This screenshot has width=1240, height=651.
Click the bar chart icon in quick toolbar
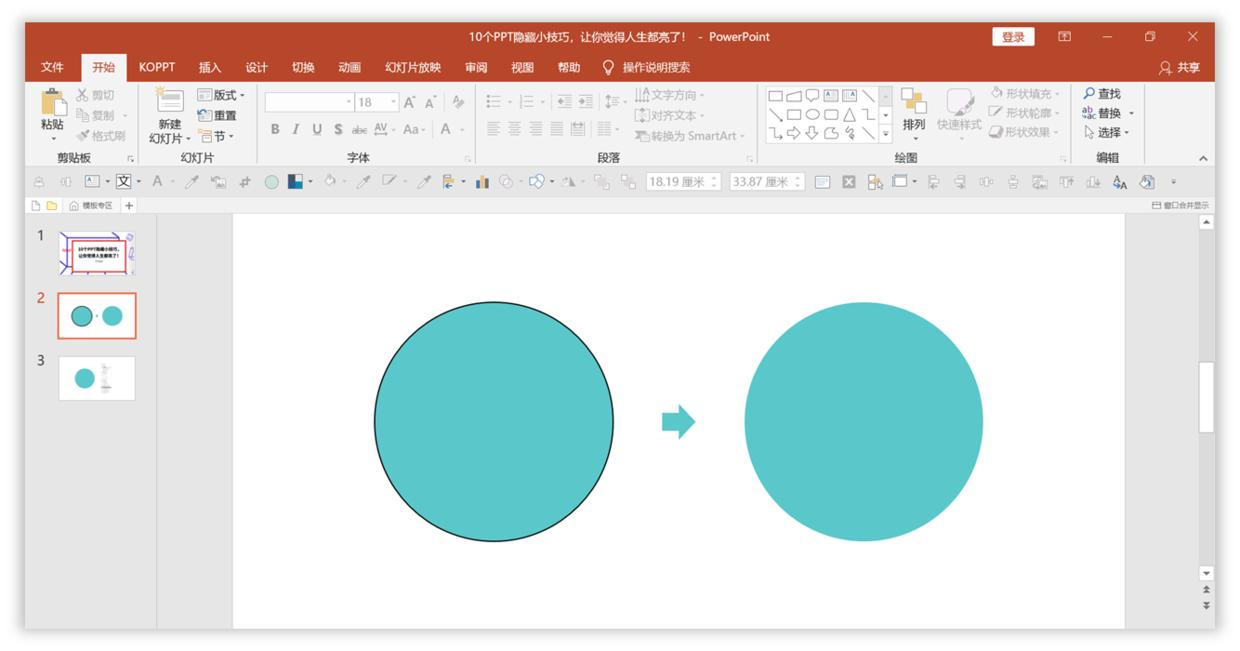click(x=482, y=182)
